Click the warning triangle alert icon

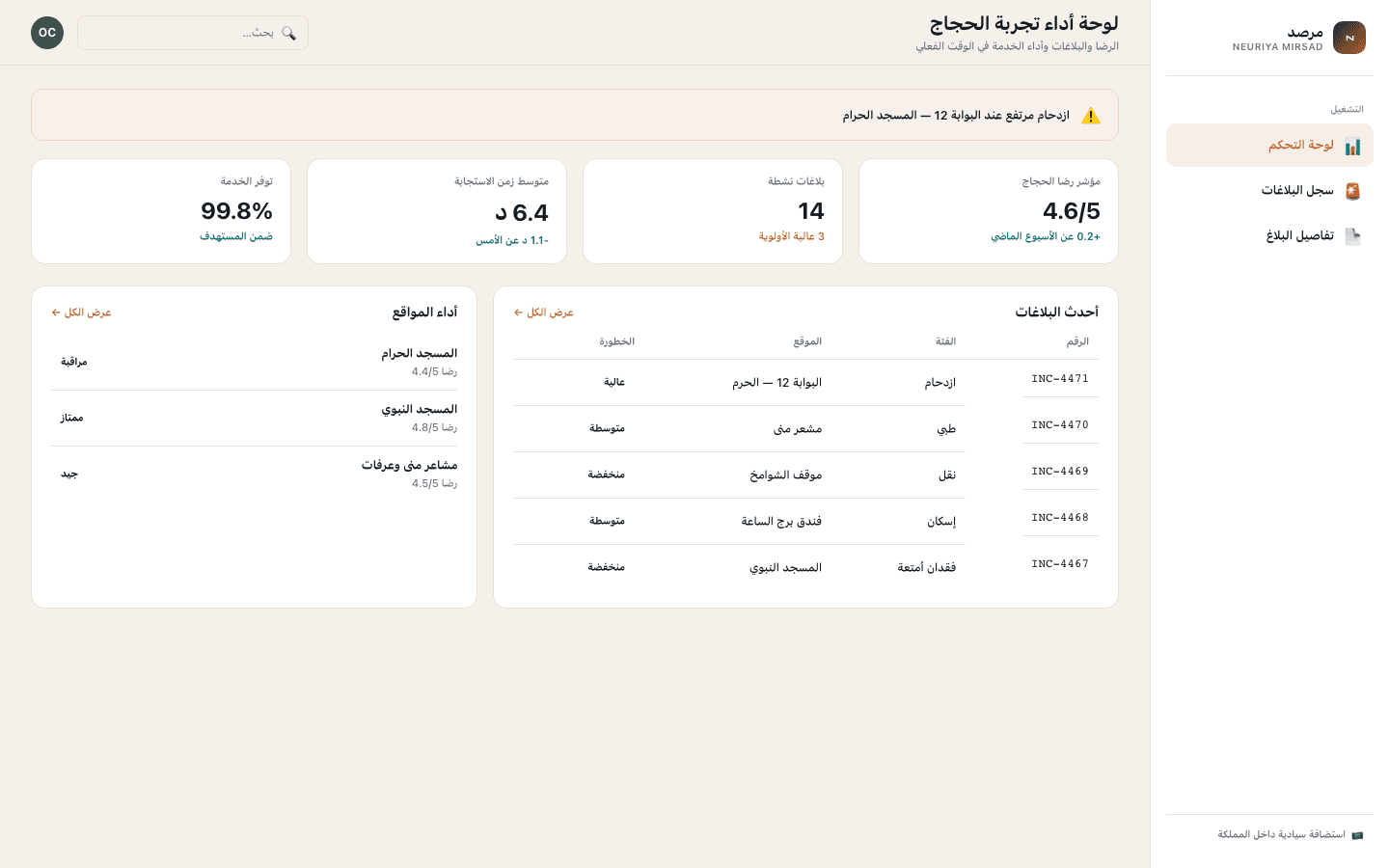click(x=1091, y=116)
